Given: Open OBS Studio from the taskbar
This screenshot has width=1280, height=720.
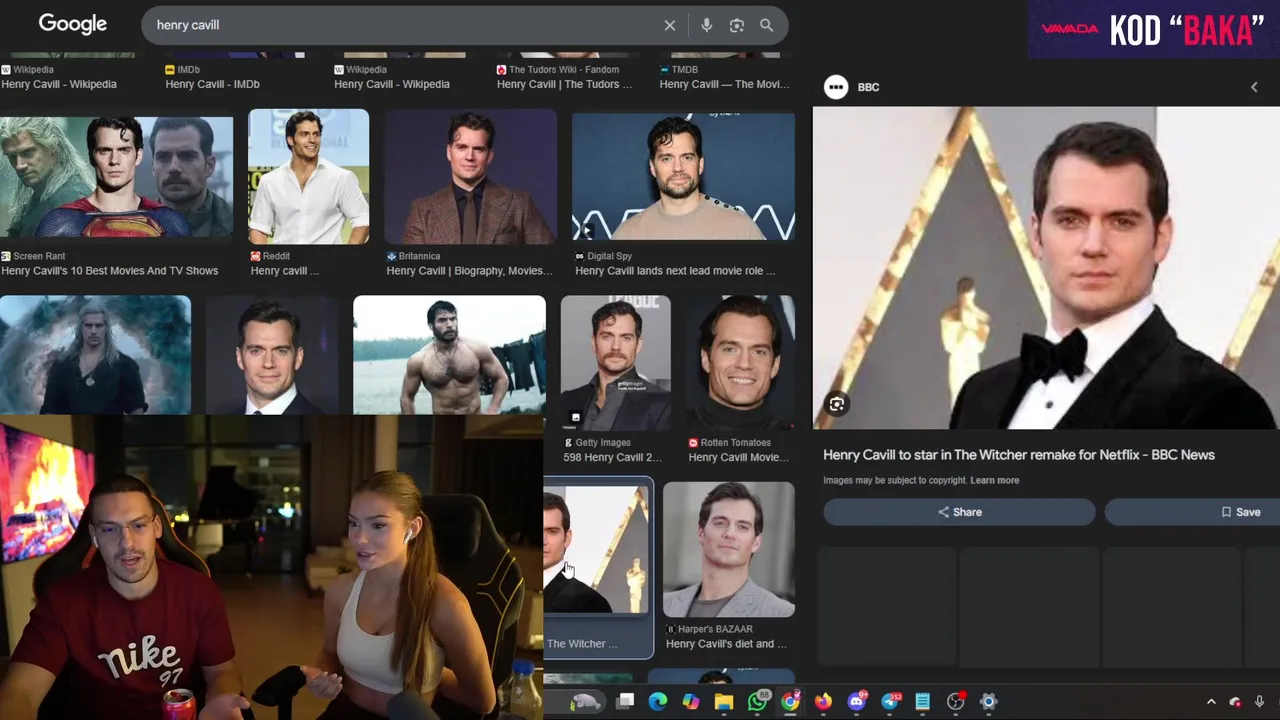Looking at the screenshot, I should coord(956,702).
